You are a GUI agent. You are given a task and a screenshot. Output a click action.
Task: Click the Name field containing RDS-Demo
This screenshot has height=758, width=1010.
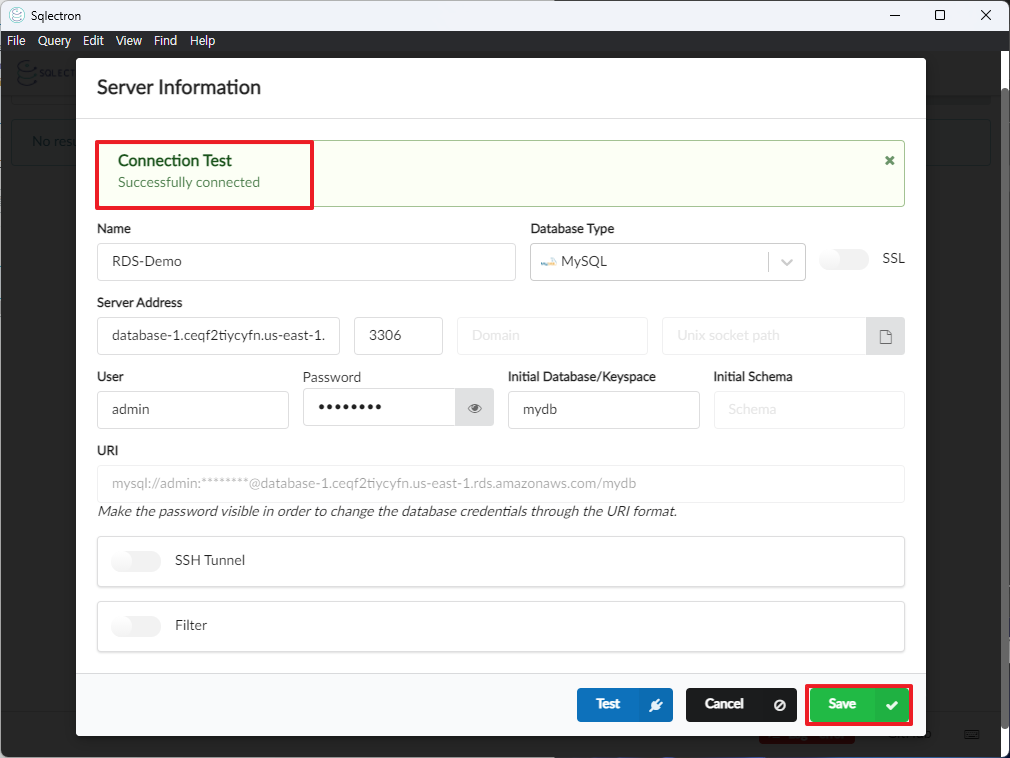coord(306,262)
